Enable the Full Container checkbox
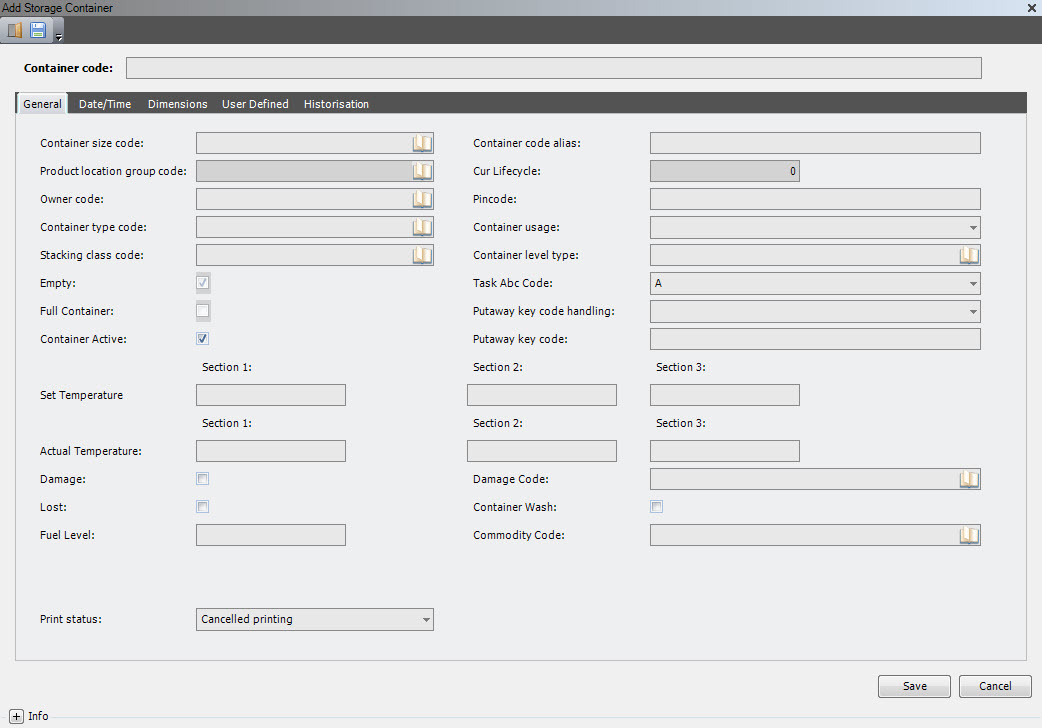This screenshot has width=1042, height=728. click(x=203, y=310)
